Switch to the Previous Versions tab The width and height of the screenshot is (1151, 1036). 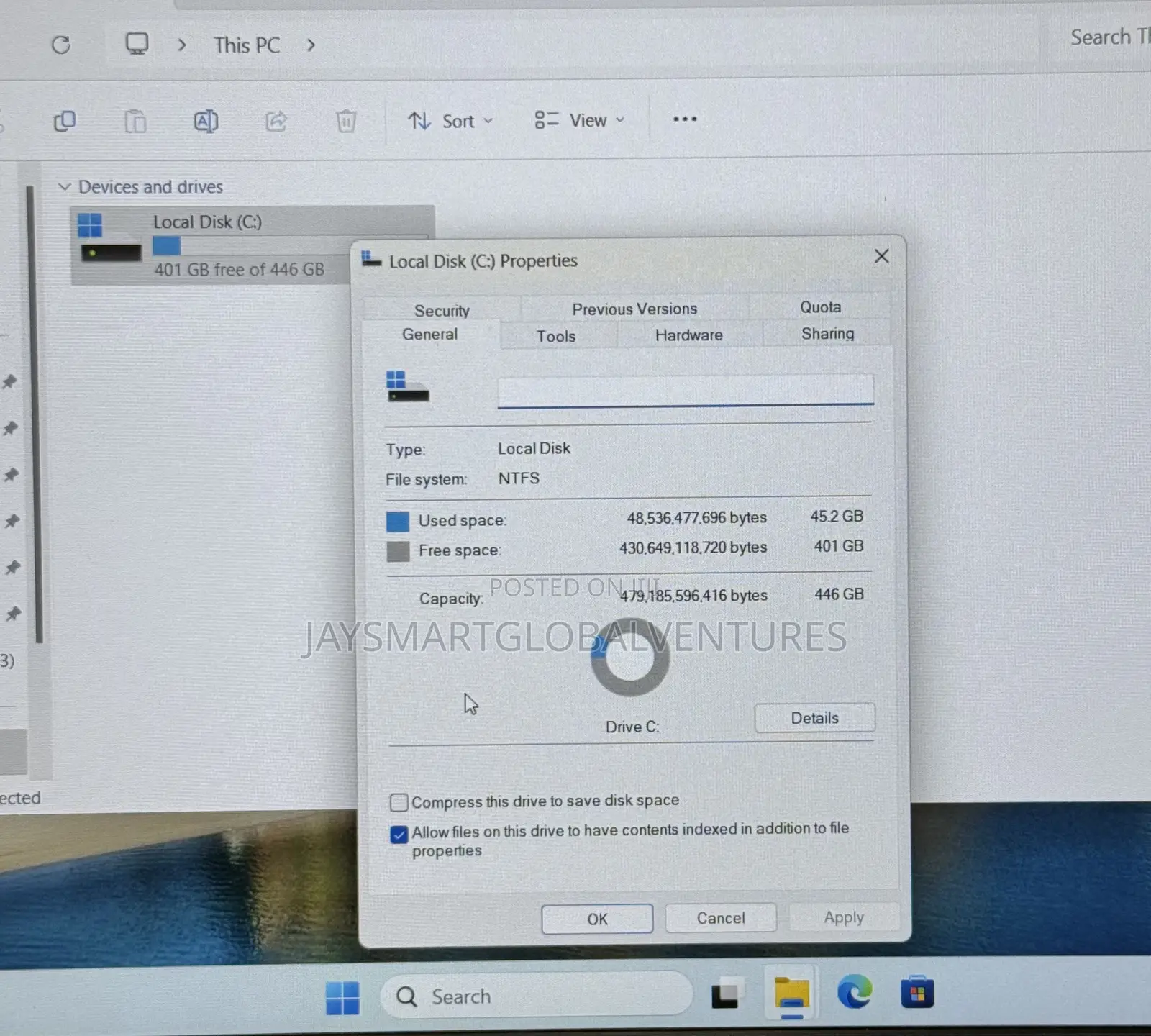pyautogui.click(x=634, y=309)
